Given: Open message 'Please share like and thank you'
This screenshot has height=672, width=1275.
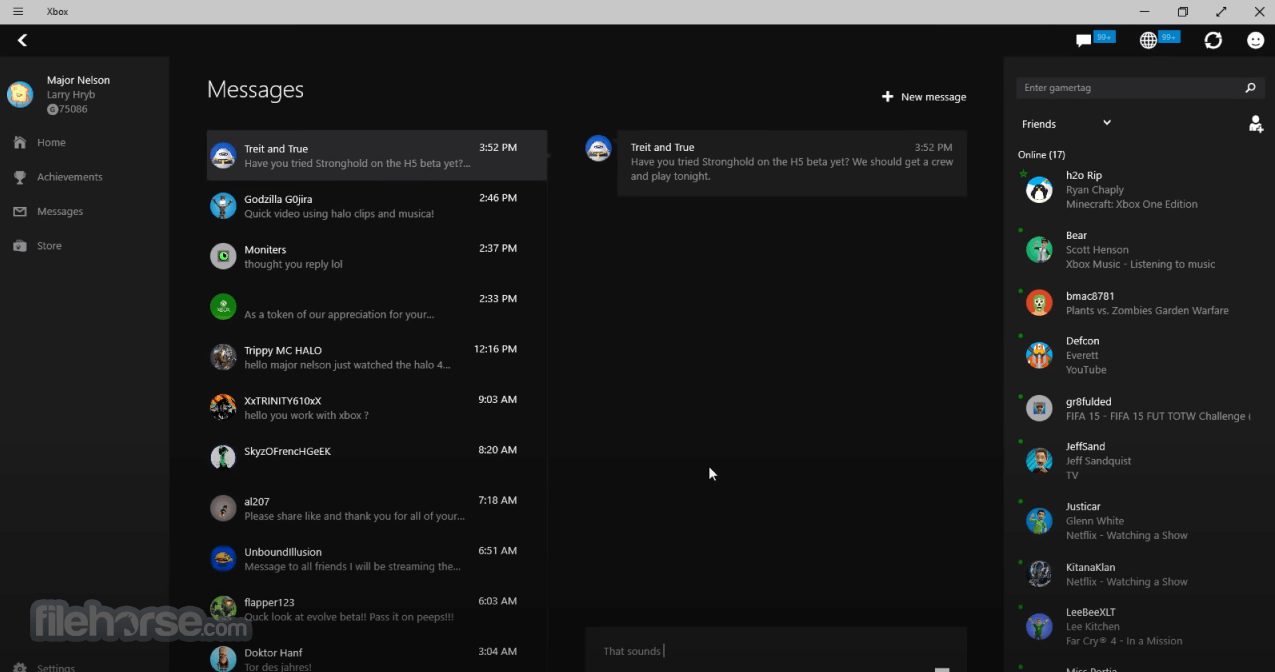Looking at the screenshot, I should tap(377, 508).
